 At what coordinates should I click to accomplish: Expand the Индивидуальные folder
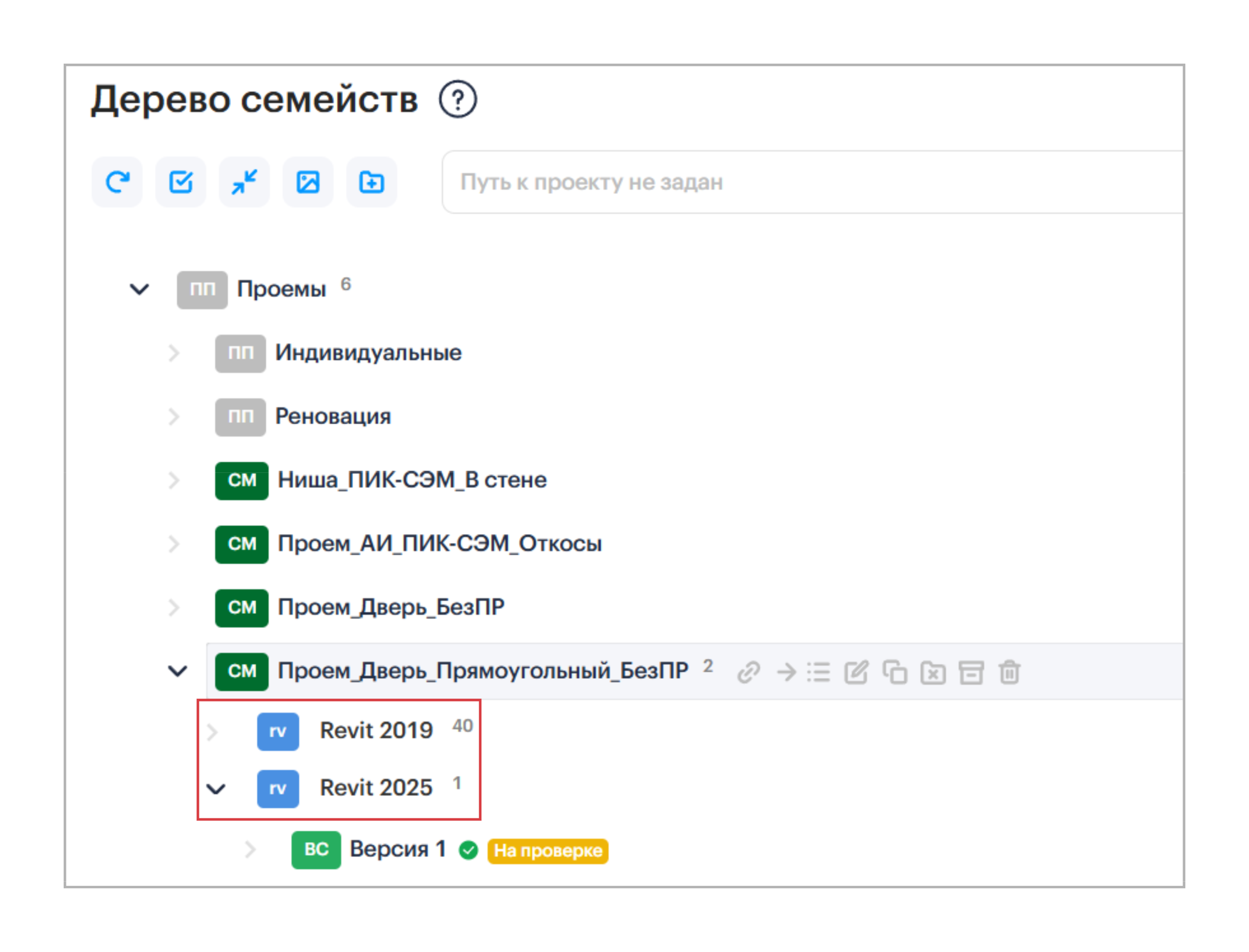[173, 353]
